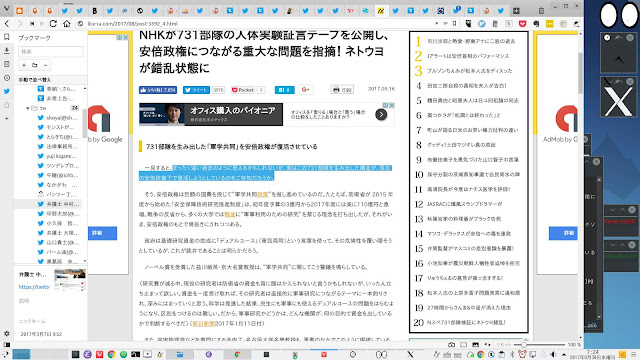Open the Downloads panel

tap(7, 51)
